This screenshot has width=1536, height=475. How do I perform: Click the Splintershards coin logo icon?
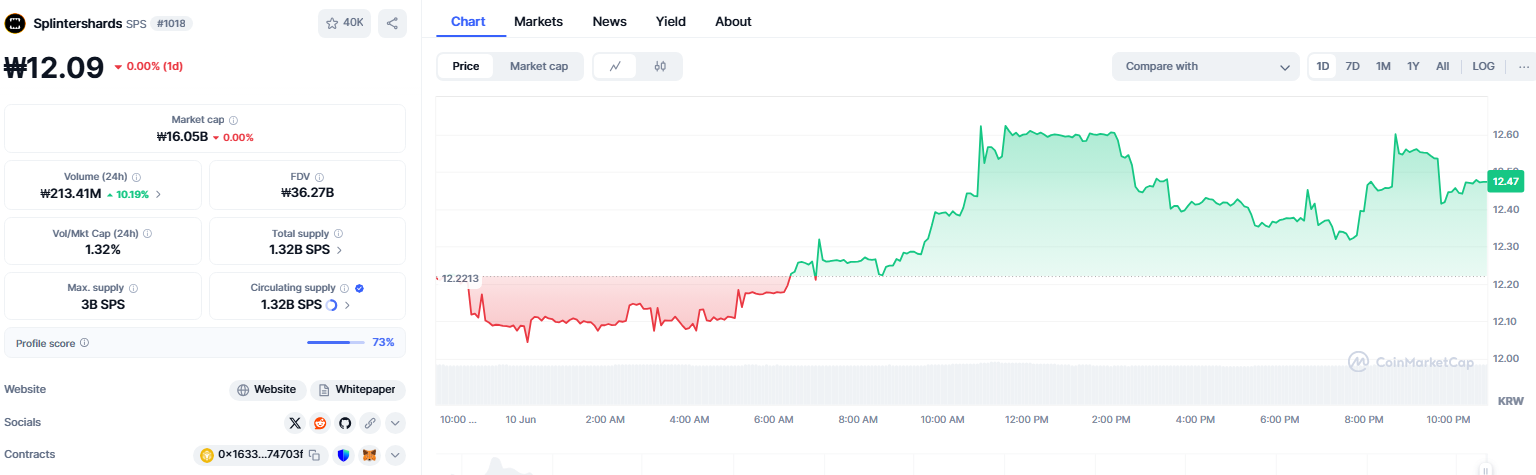point(16,23)
